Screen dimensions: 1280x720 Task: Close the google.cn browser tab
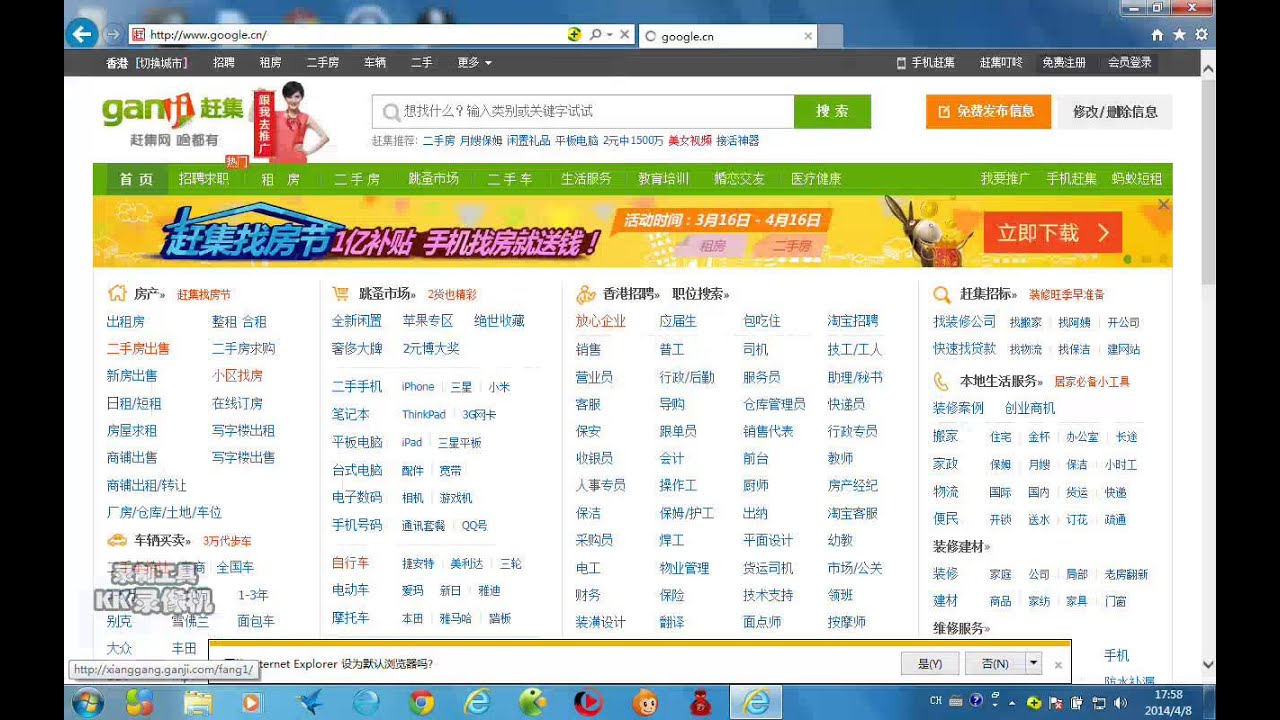point(809,36)
